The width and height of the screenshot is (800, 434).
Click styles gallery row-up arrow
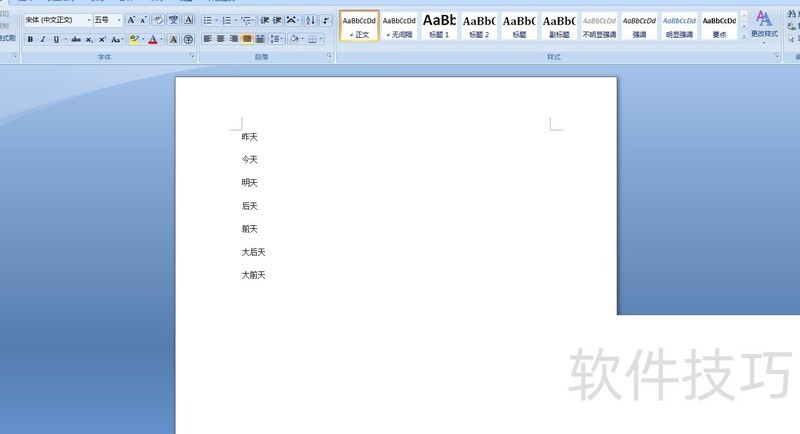tap(744, 15)
